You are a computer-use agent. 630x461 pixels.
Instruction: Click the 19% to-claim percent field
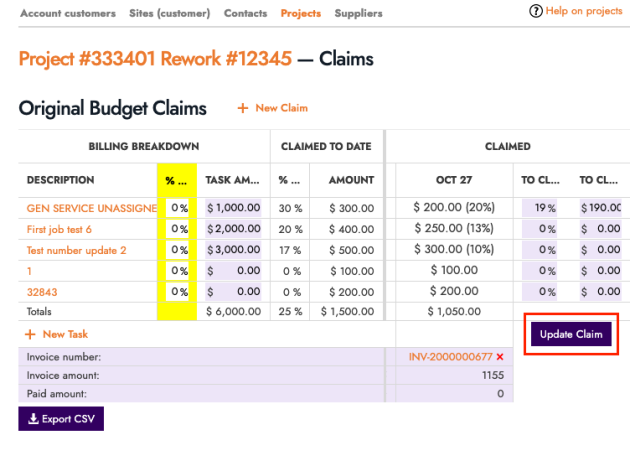tap(541, 208)
